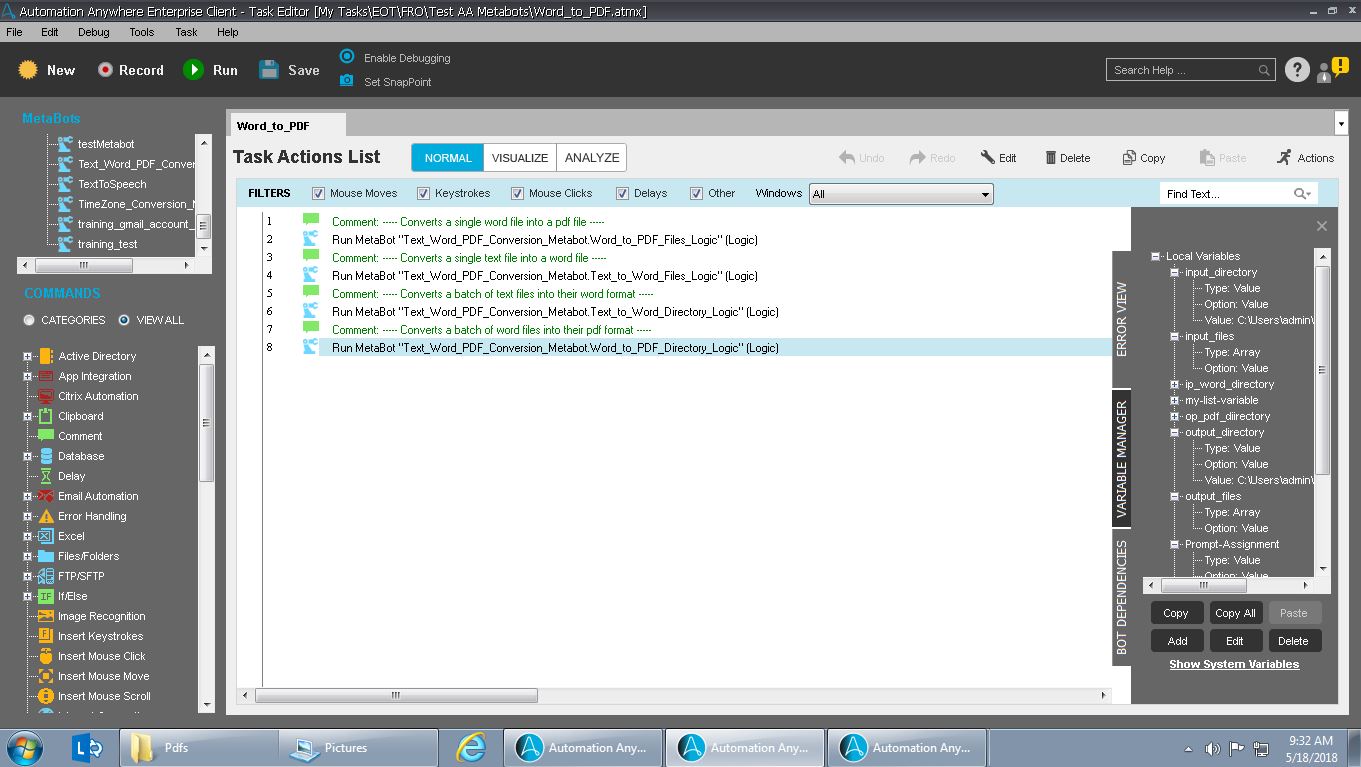1361x767 pixels.
Task: Toggle the Keystrokes filter checkbox
Action: click(x=423, y=193)
